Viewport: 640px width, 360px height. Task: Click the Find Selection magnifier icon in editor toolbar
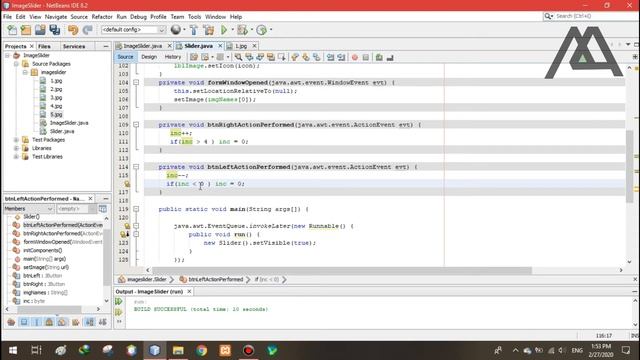coord(238,57)
